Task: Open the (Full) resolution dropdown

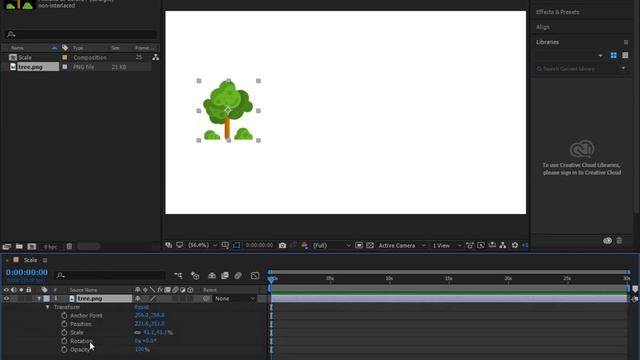Action: click(x=331, y=245)
